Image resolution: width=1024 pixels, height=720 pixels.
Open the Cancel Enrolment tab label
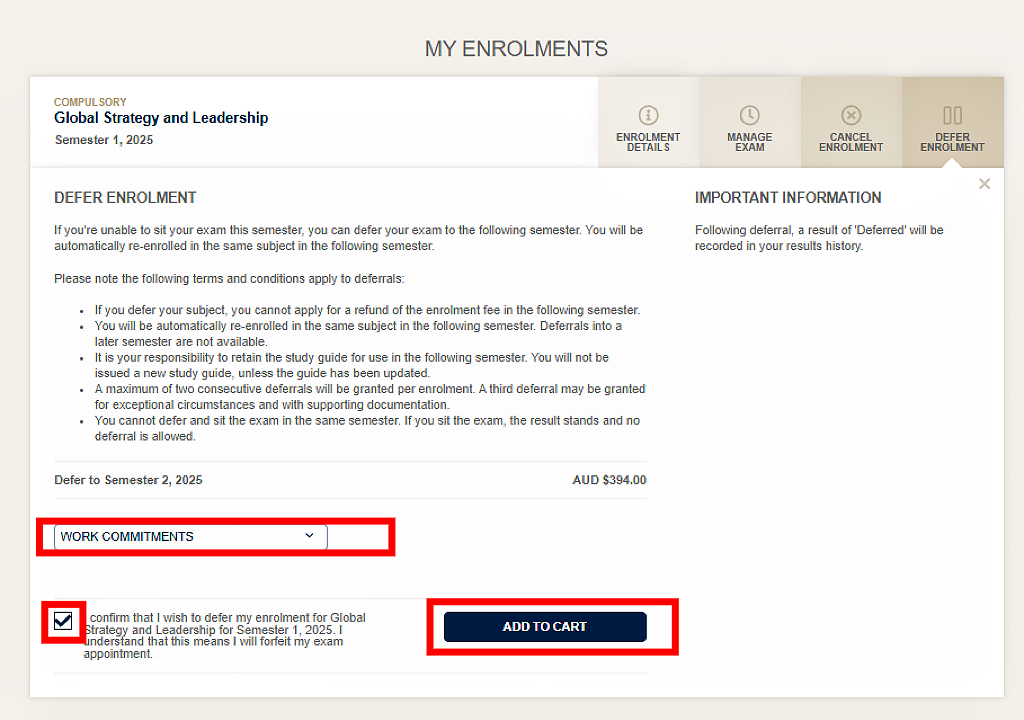click(851, 142)
